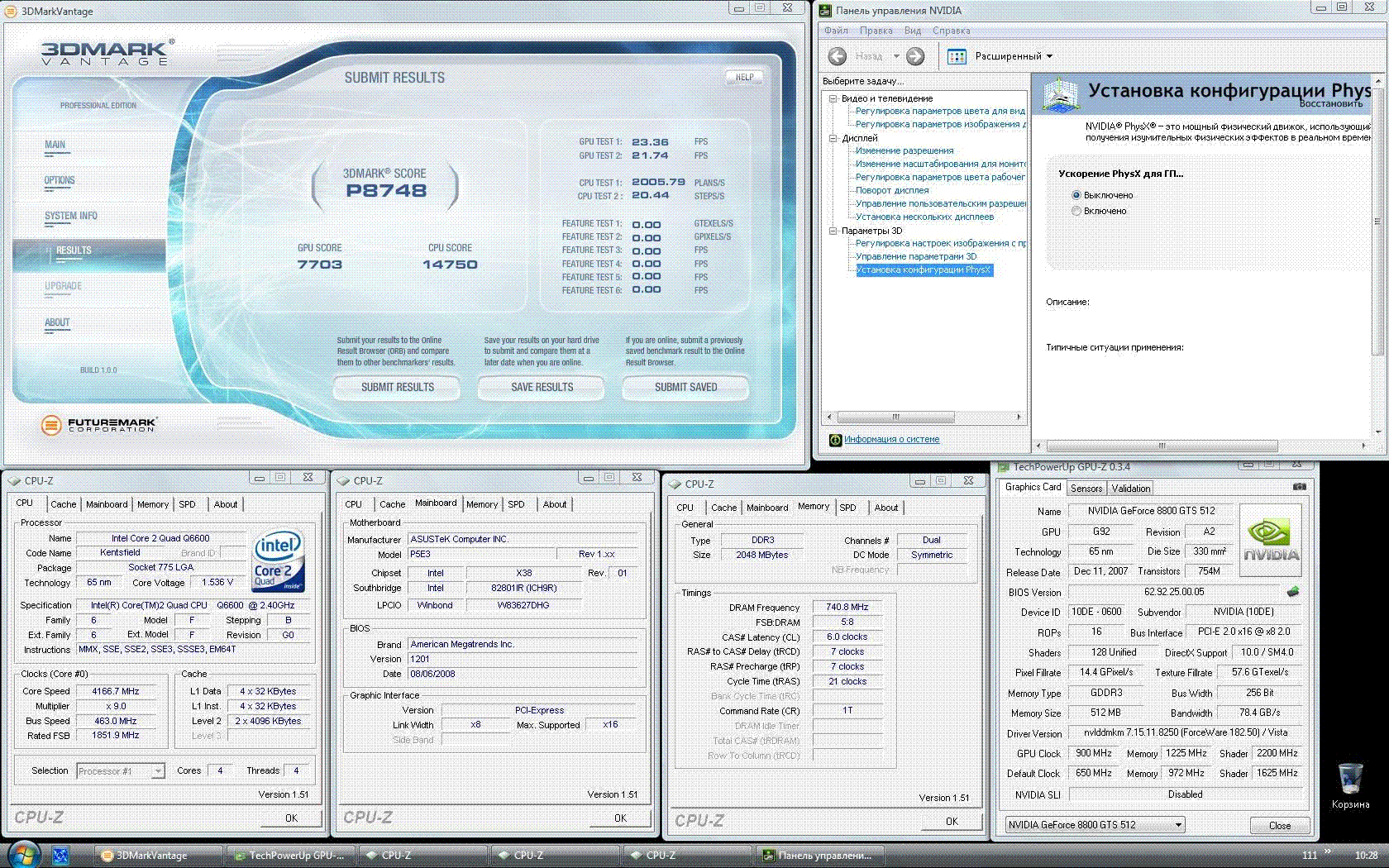This screenshot has height=868, width=1389.
Task: Show hidden tray icons chevron
Action: 1328,851
